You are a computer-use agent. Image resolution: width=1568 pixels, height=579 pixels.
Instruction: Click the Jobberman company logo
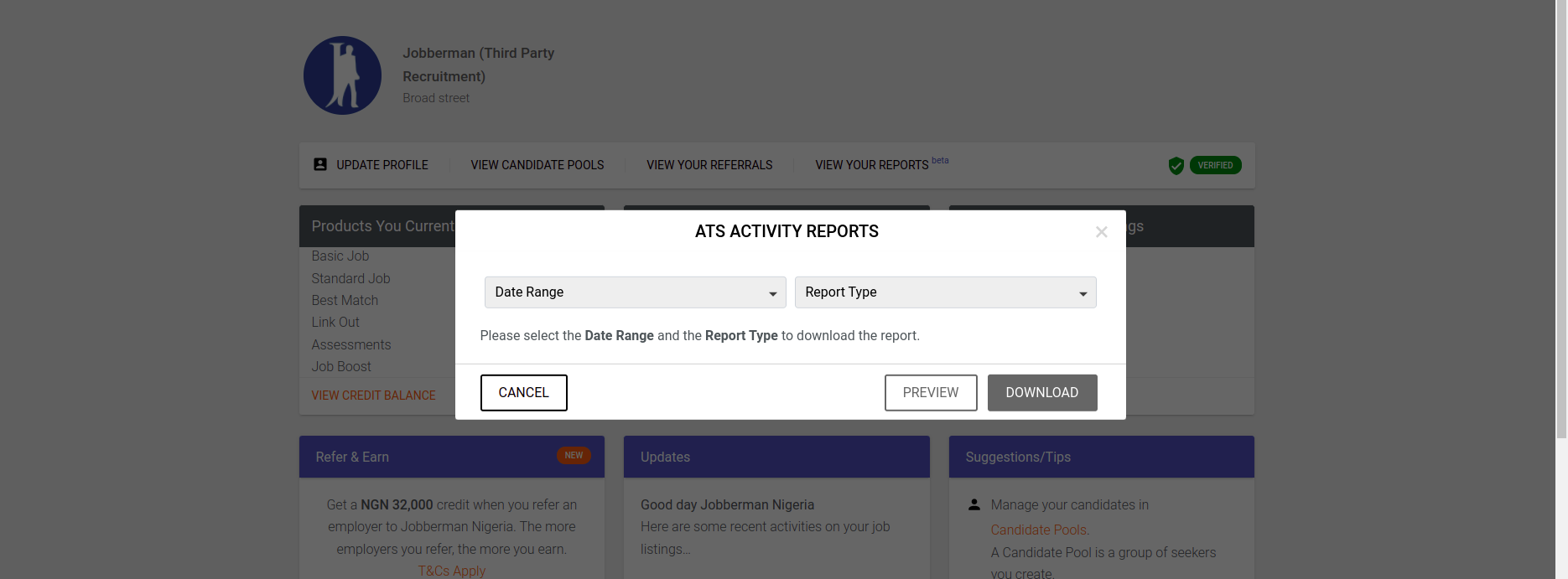pos(342,75)
